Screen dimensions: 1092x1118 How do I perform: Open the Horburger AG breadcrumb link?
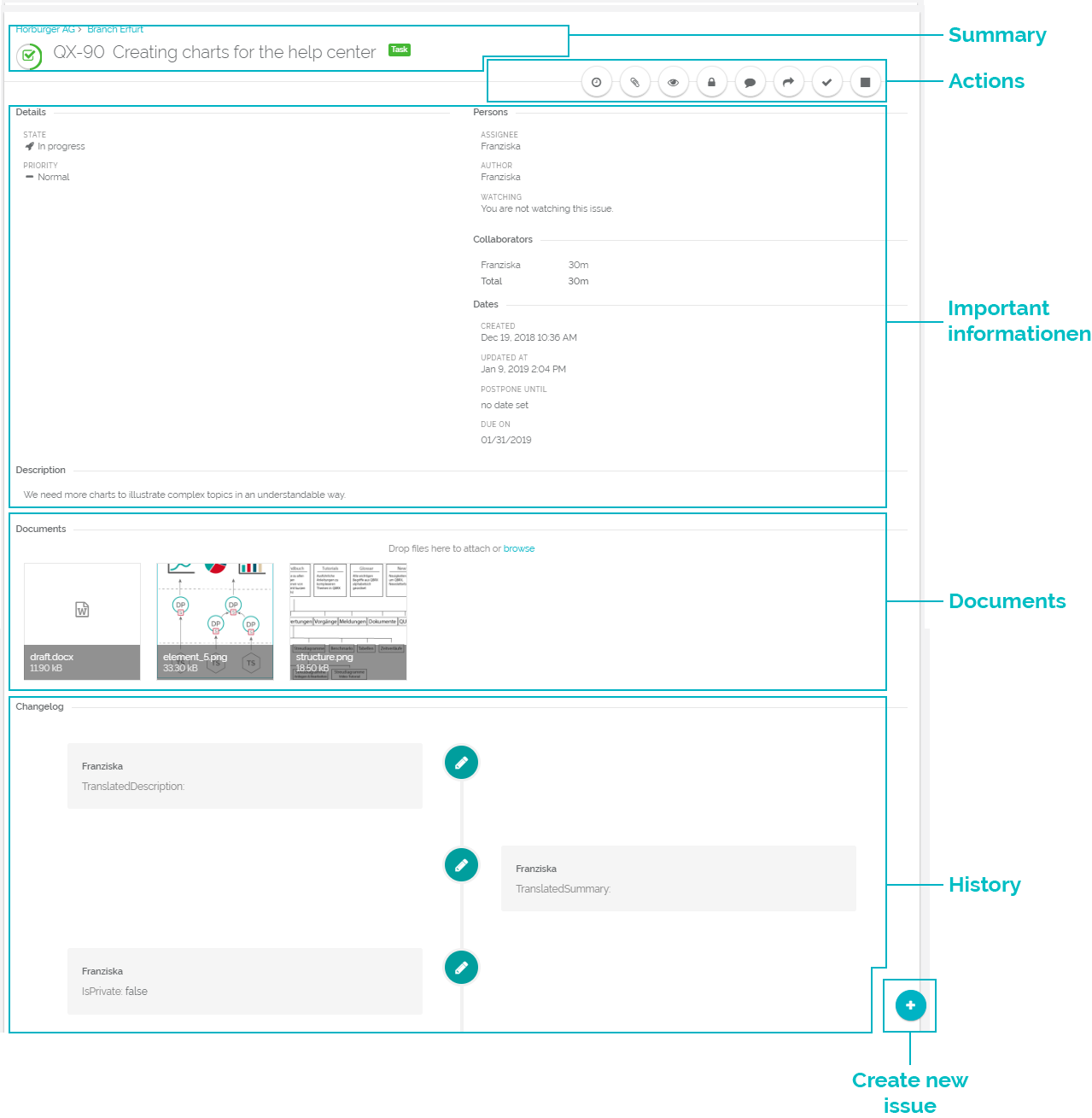[45, 29]
